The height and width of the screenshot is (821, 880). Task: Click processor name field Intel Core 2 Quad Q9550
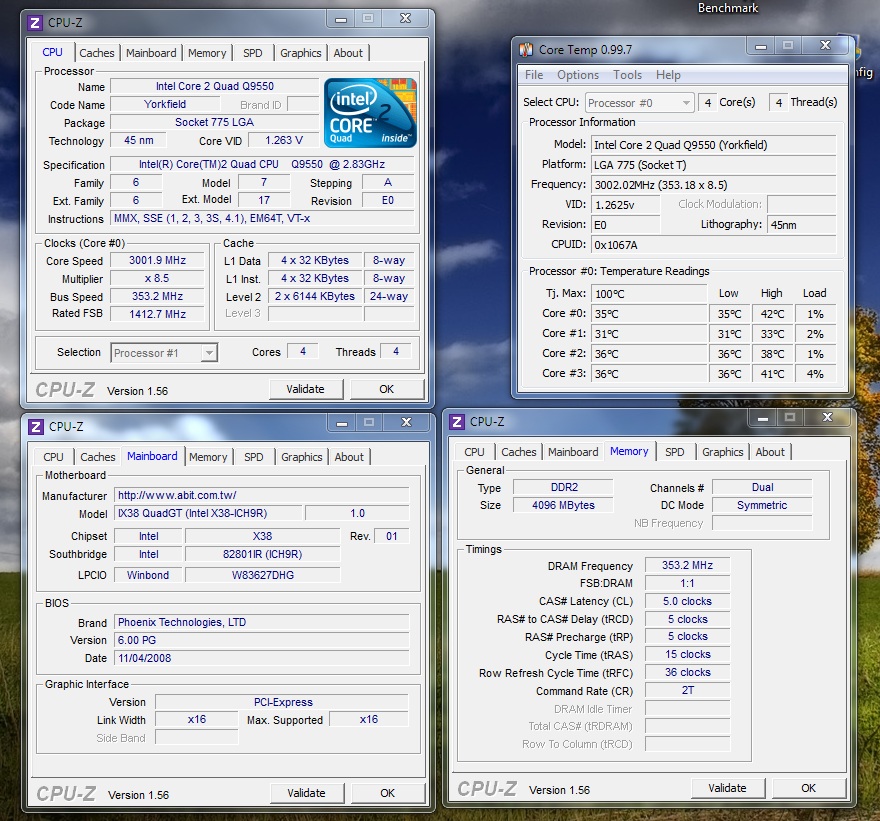(215, 86)
